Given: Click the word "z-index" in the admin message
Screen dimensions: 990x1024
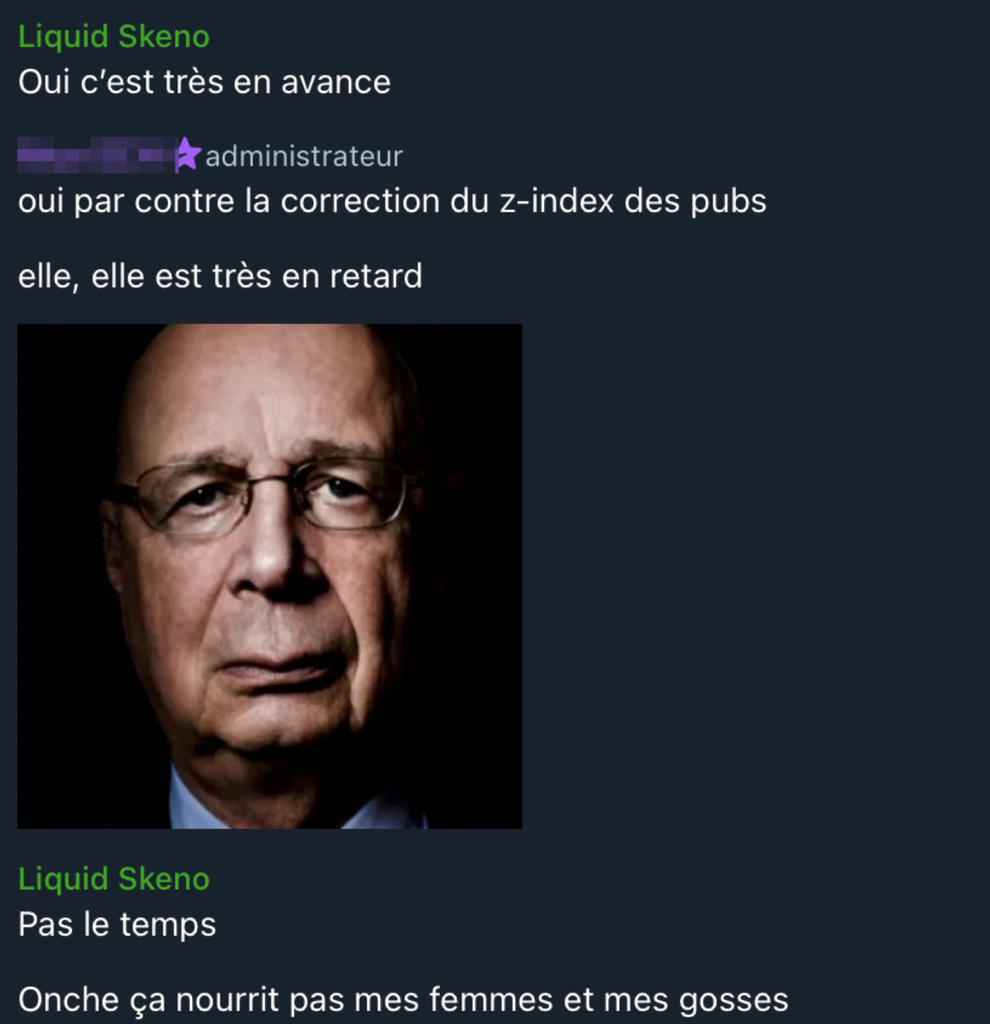Looking at the screenshot, I should point(556,201).
